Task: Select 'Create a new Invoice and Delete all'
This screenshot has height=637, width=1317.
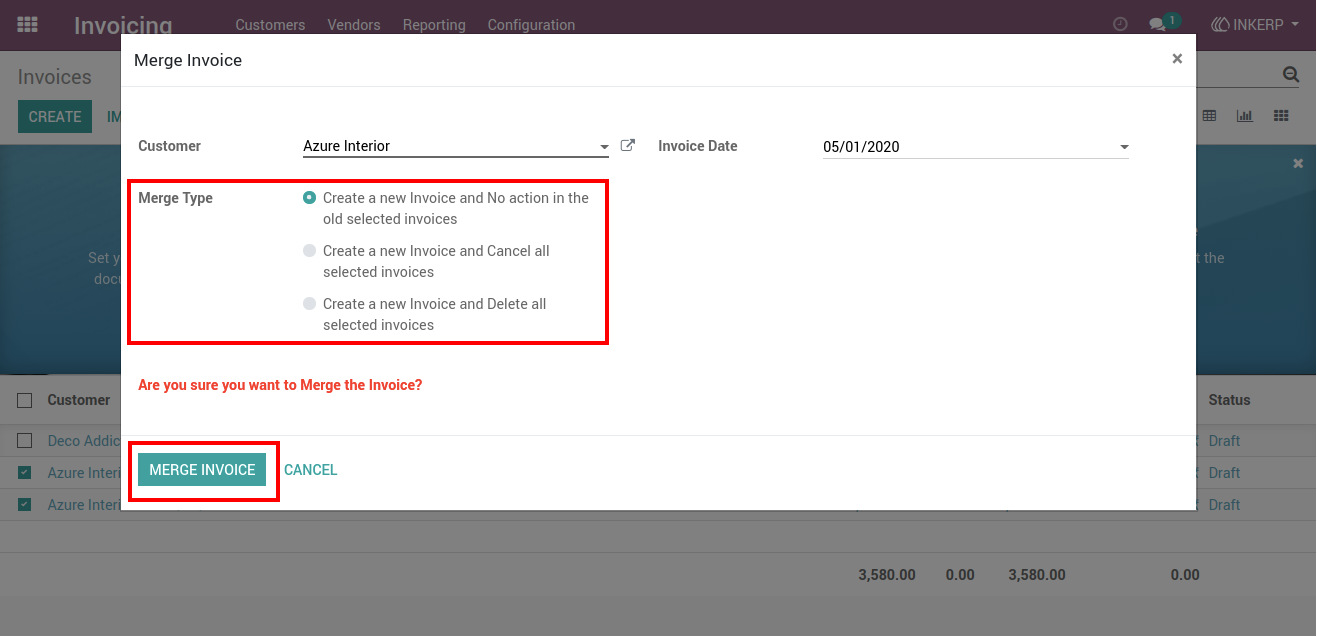Action: [310, 304]
